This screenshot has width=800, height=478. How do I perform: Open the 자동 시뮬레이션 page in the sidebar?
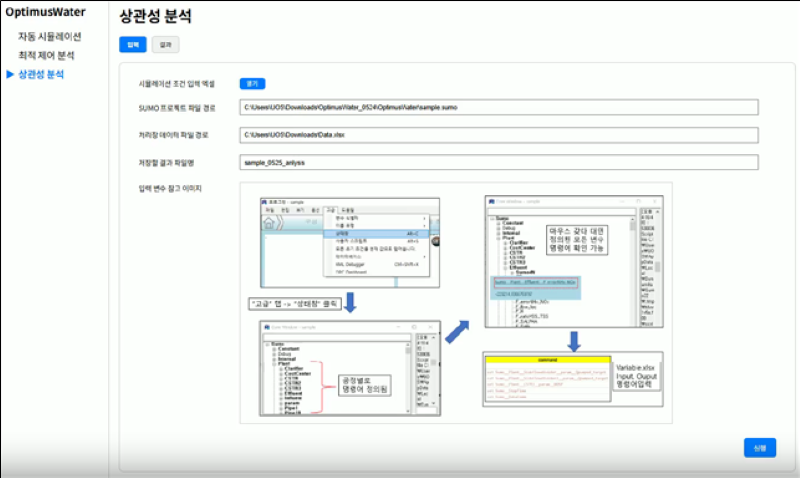[x=49, y=37]
